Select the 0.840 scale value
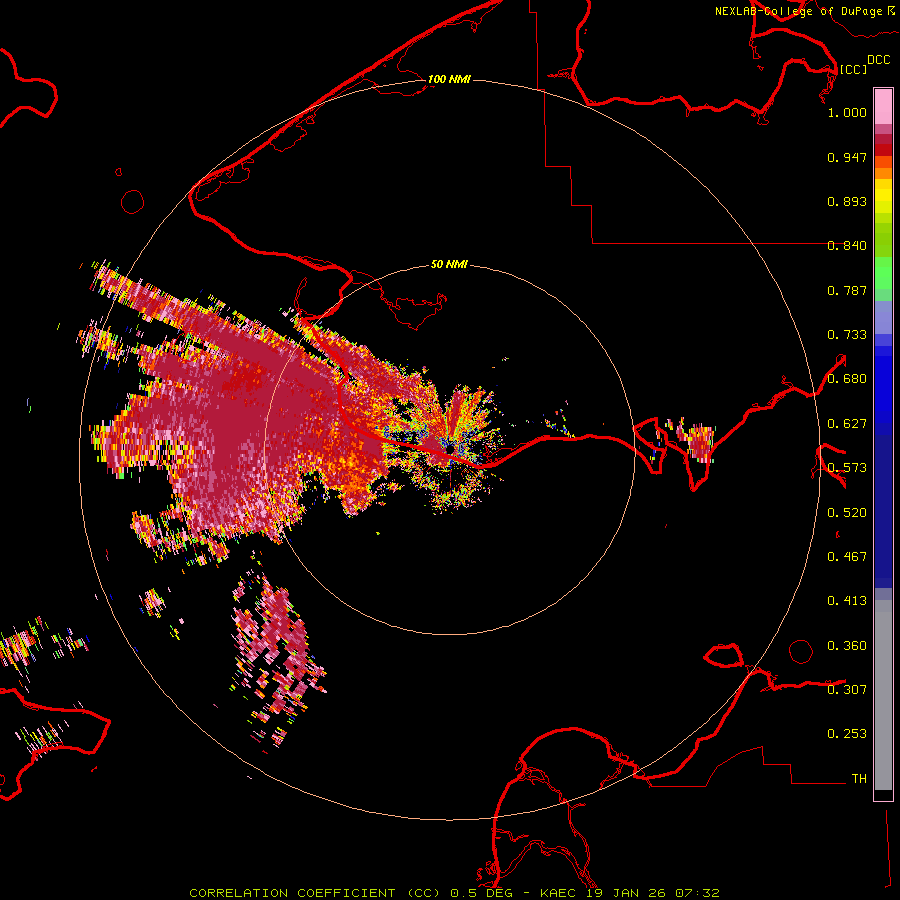 coord(847,246)
